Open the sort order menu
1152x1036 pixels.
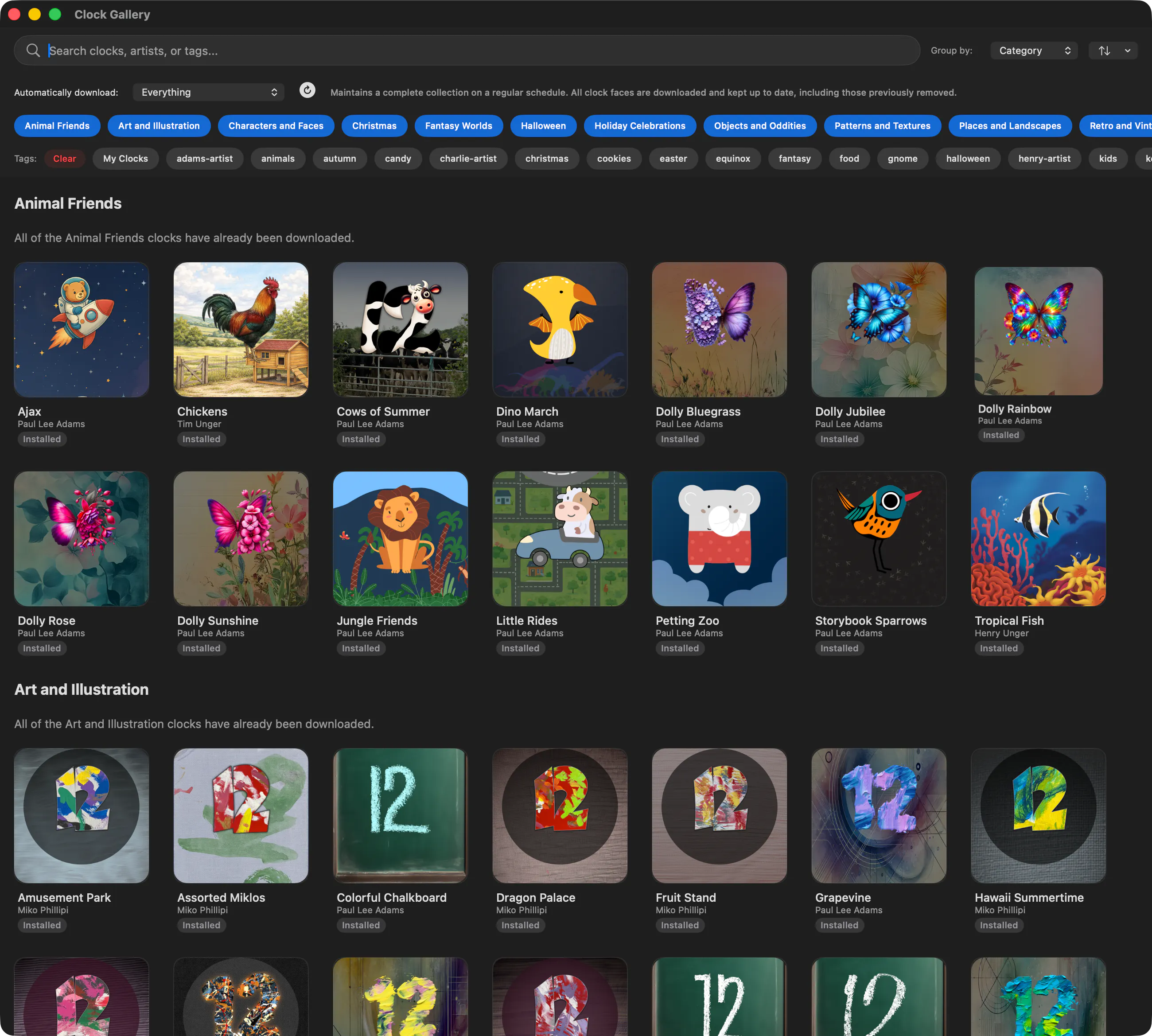tap(1113, 51)
